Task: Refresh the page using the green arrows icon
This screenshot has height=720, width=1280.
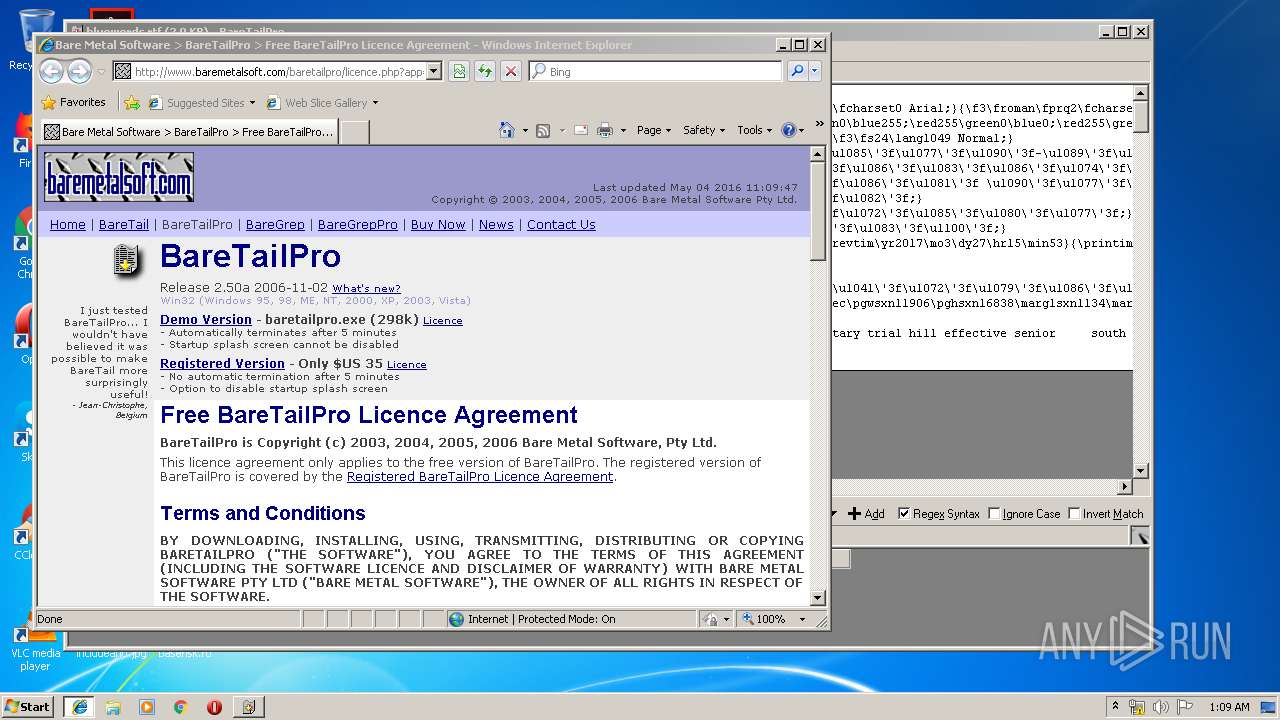Action: [484, 71]
